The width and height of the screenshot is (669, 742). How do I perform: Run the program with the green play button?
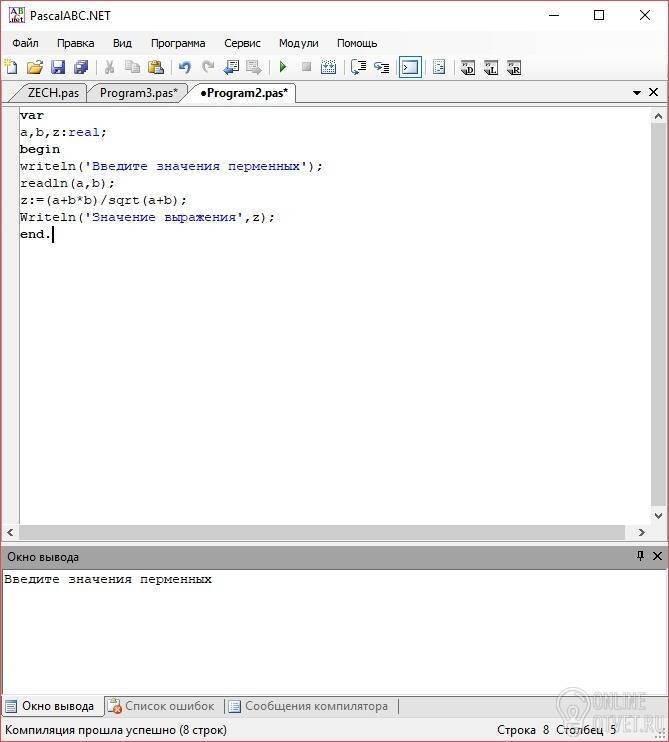[283, 67]
